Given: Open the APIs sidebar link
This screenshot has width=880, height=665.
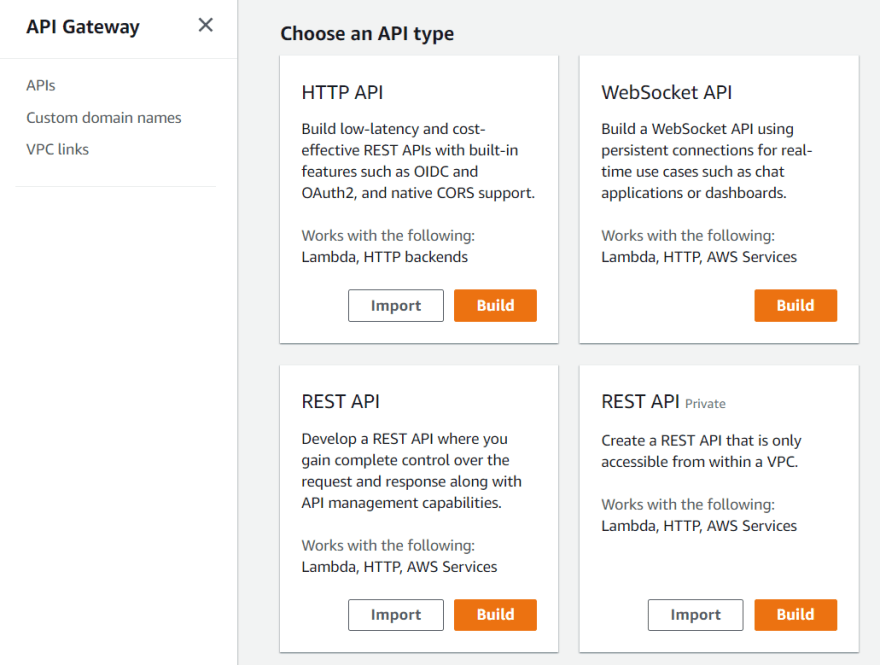Looking at the screenshot, I should point(41,85).
